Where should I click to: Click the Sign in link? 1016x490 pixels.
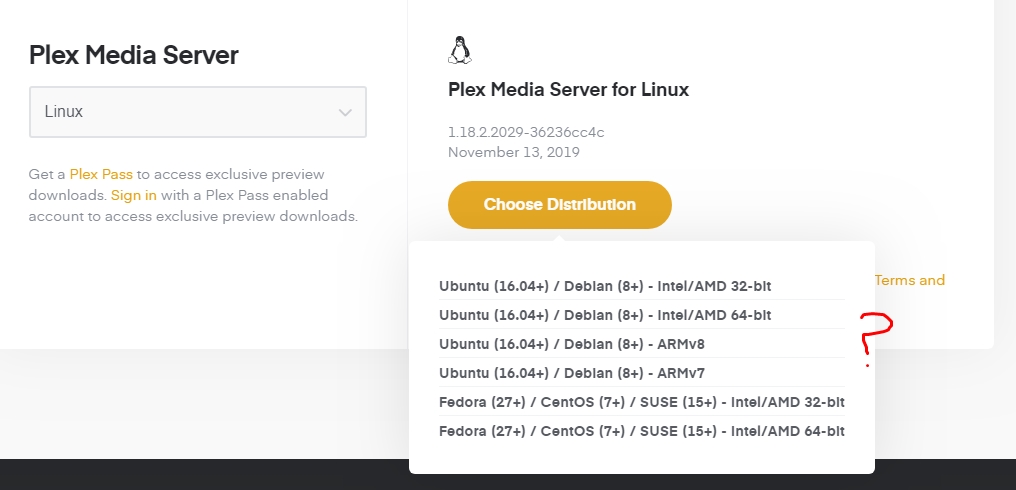tap(133, 195)
